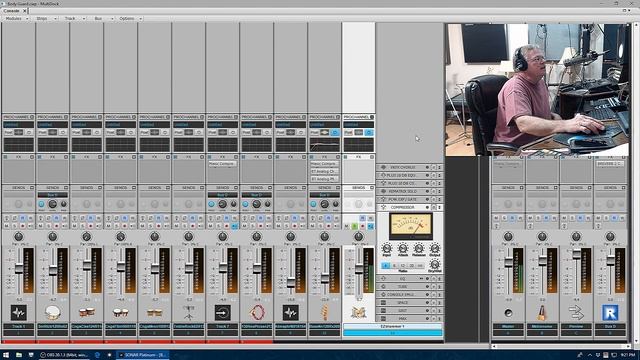The width and height of the screenshot is (640, 360).
Task: Toggle the green solo button on EZdrummer strip
Action: [354, 226]
